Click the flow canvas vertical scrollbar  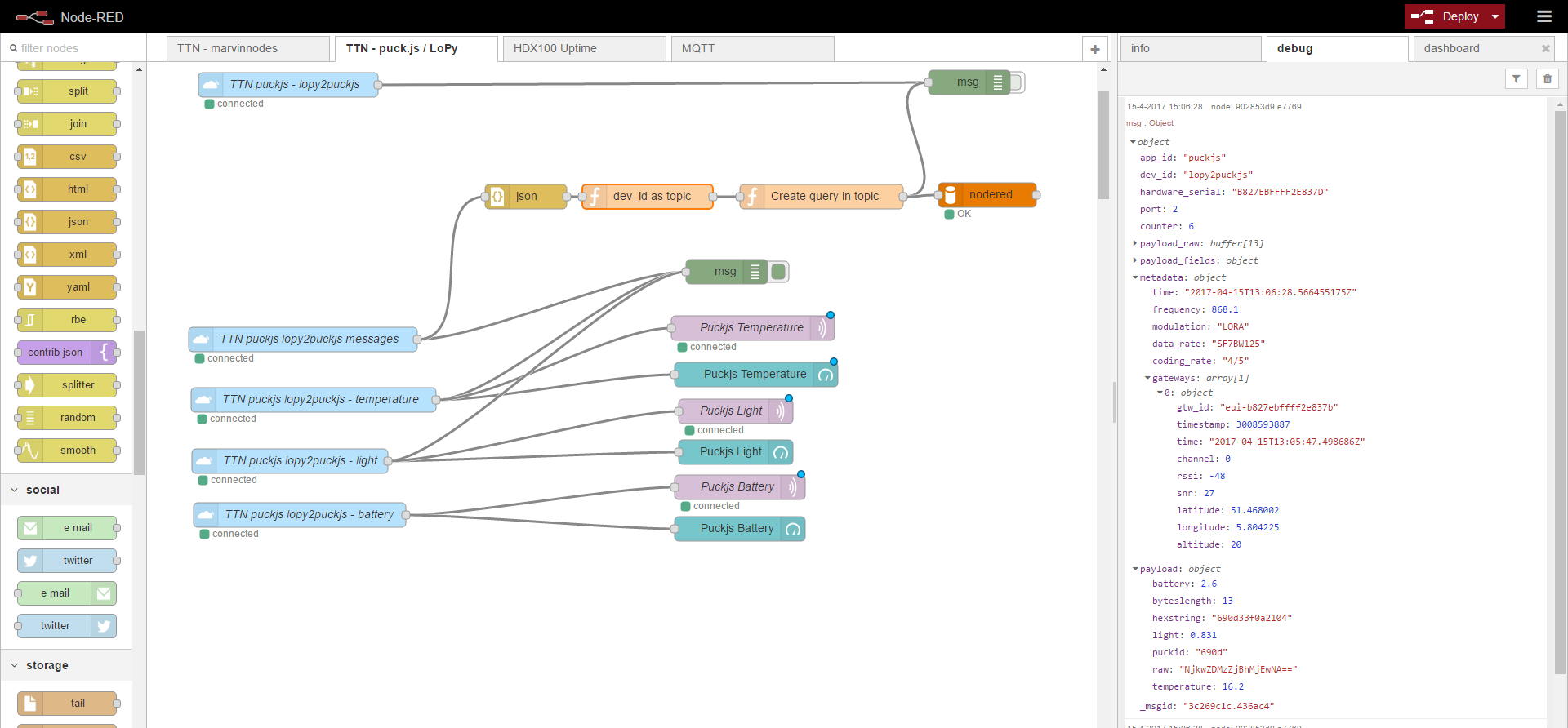(x=1103, y=145)
